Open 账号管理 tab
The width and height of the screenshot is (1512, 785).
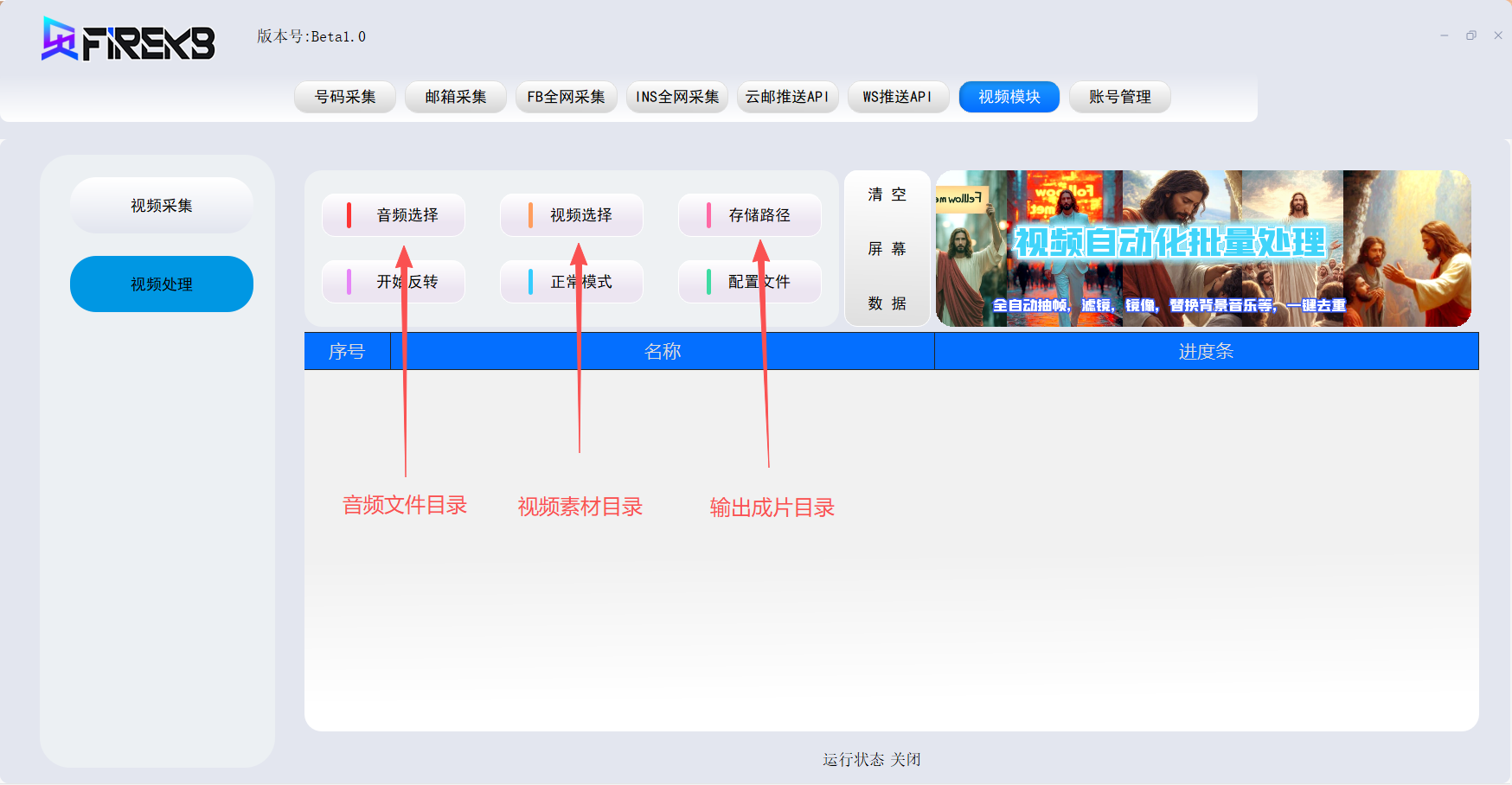click(x=1120, y=97)
